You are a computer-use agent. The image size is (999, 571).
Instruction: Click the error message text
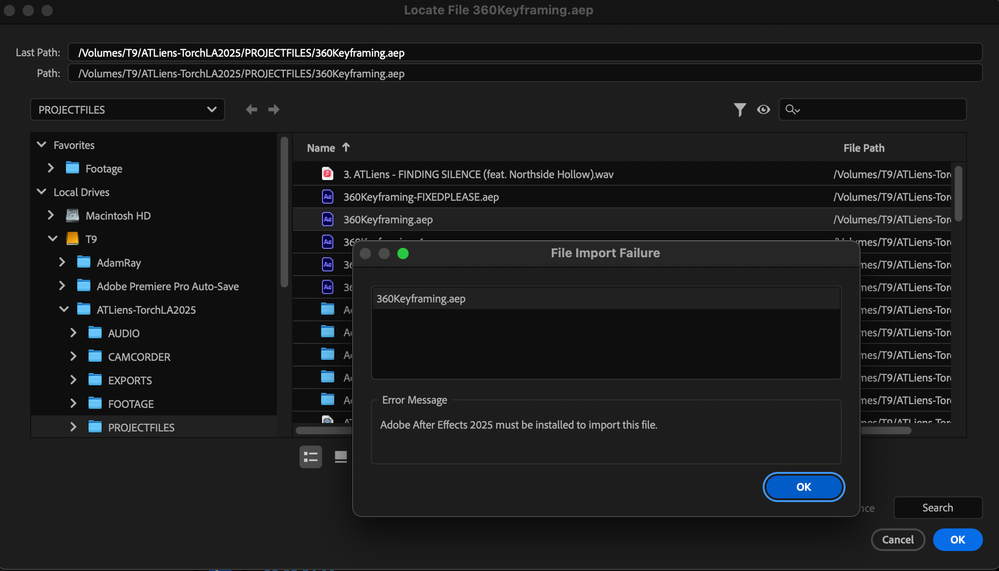point(519,424)
